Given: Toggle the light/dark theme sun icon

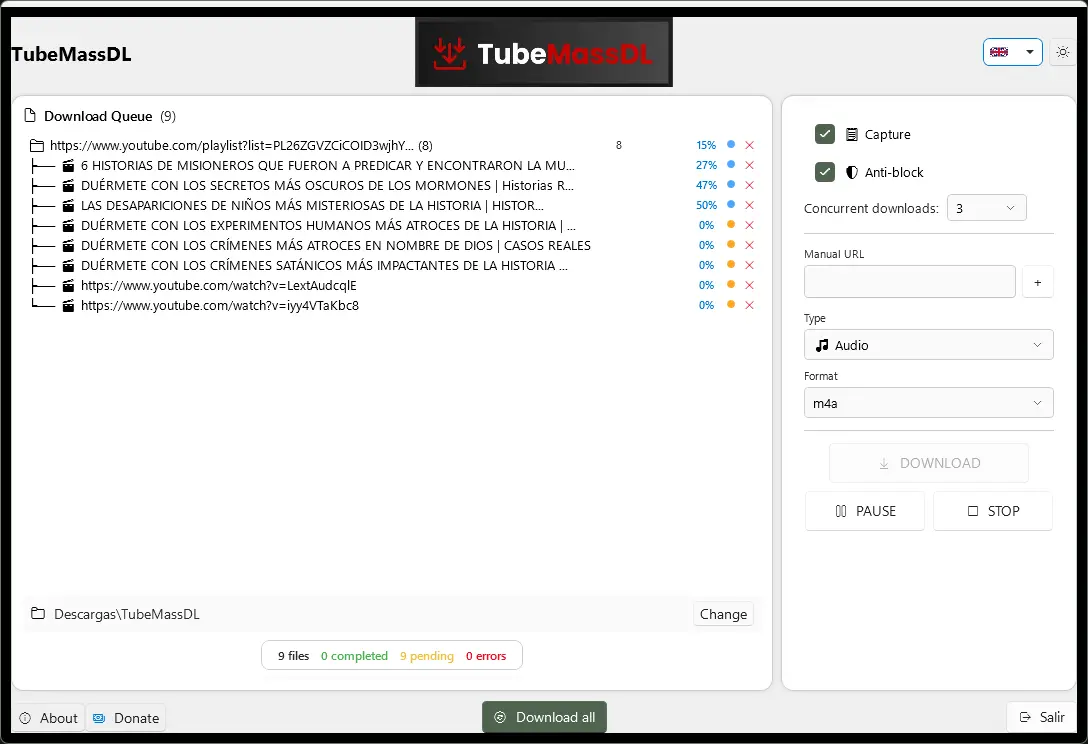Looking at the screenshot, I should [1062, 52].
